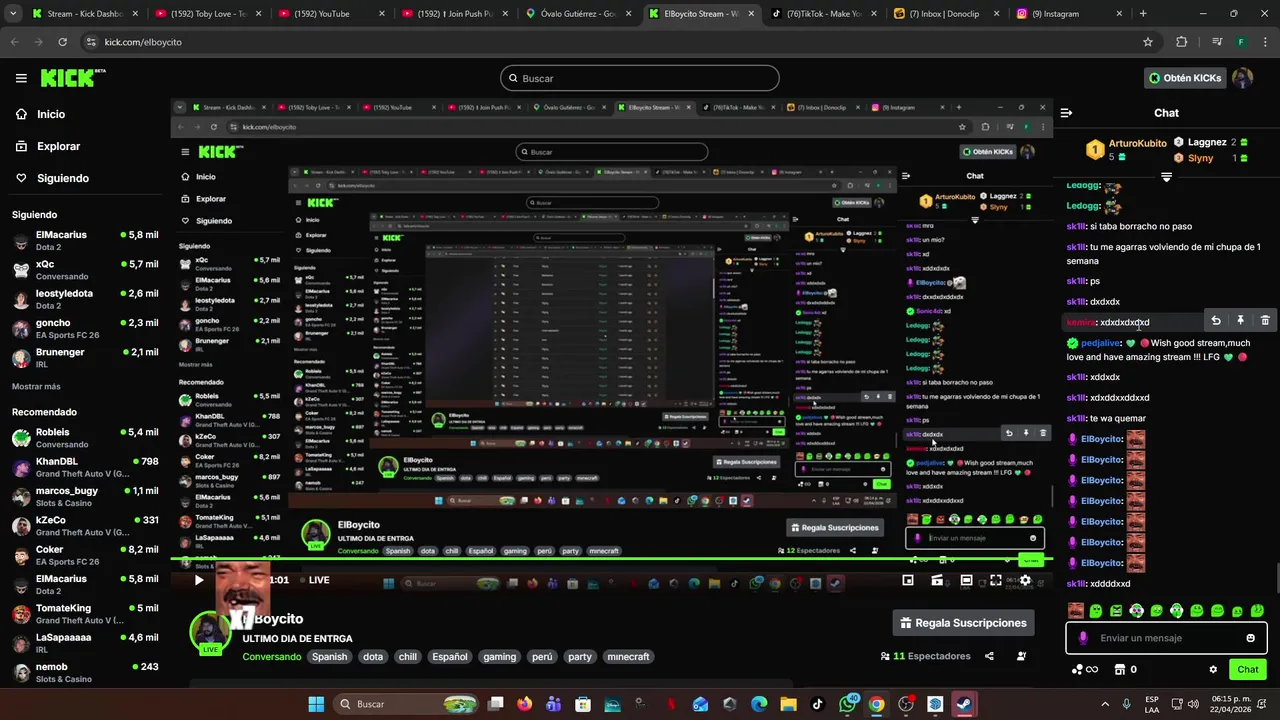The image size is (1280, 720).
Task: Open player settings gear
Action: 1025,580
